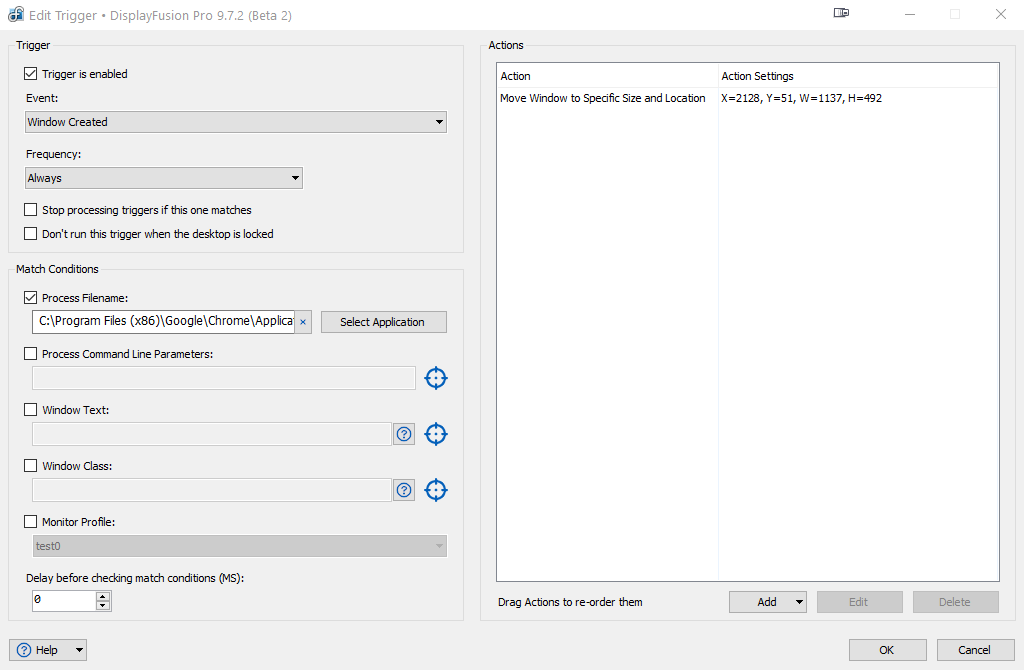This screenshot has height=670, width=1024.
Task: Increase the delay value with the up stepper arrow
Action: click(102, 596)
